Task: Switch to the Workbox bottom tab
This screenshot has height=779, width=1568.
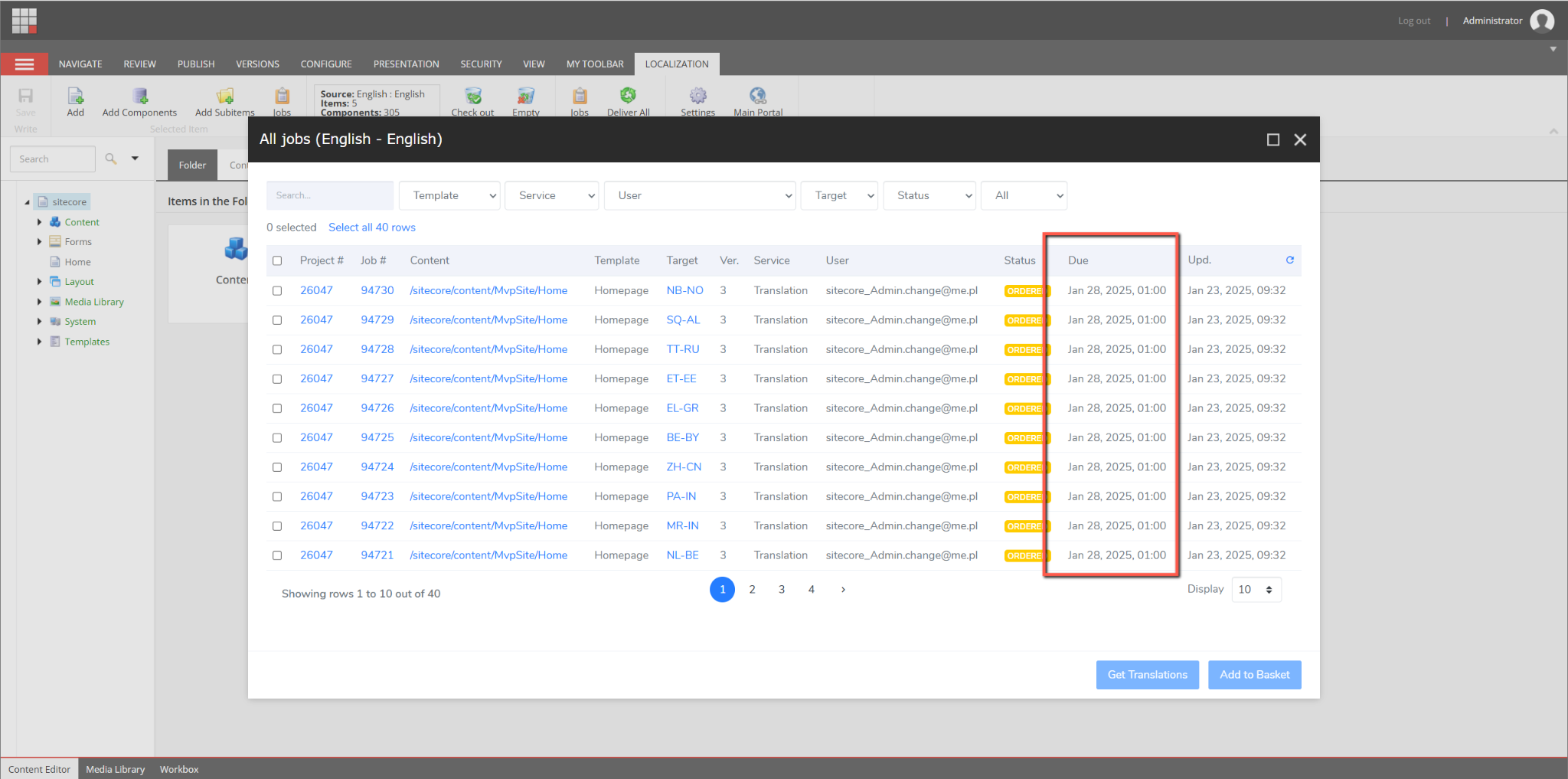Action: 179,769
